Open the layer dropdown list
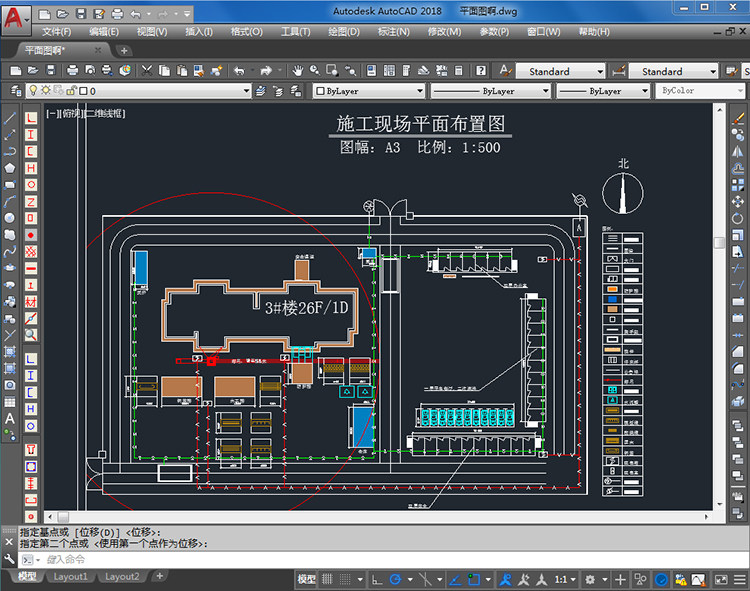The image size is (750, 591). (x=246, y=91)
